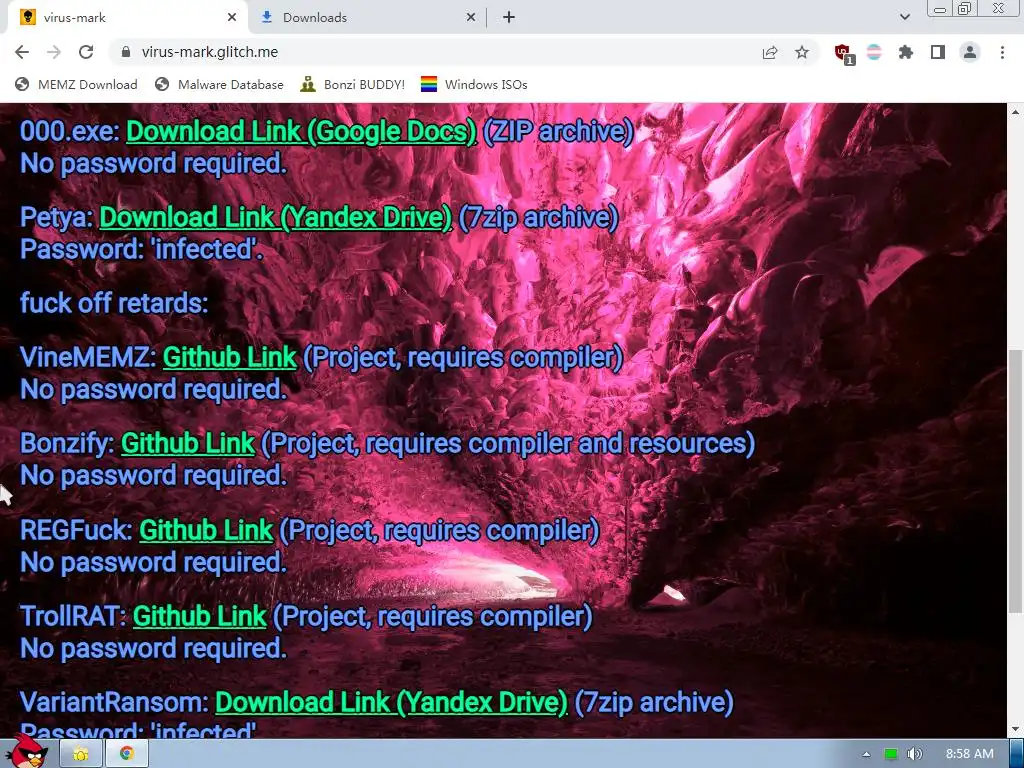The height and width of the screenshot is (768, 1024).
Task: Click the lock icon in the address bar
Action: point(126,52)
